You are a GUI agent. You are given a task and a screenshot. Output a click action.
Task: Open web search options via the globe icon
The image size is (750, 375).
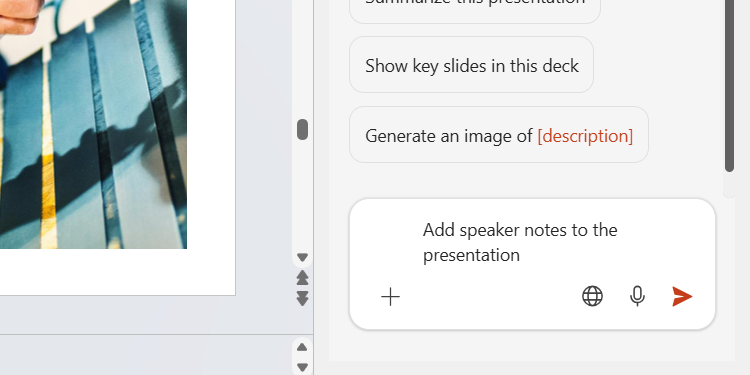coord(592,296)
